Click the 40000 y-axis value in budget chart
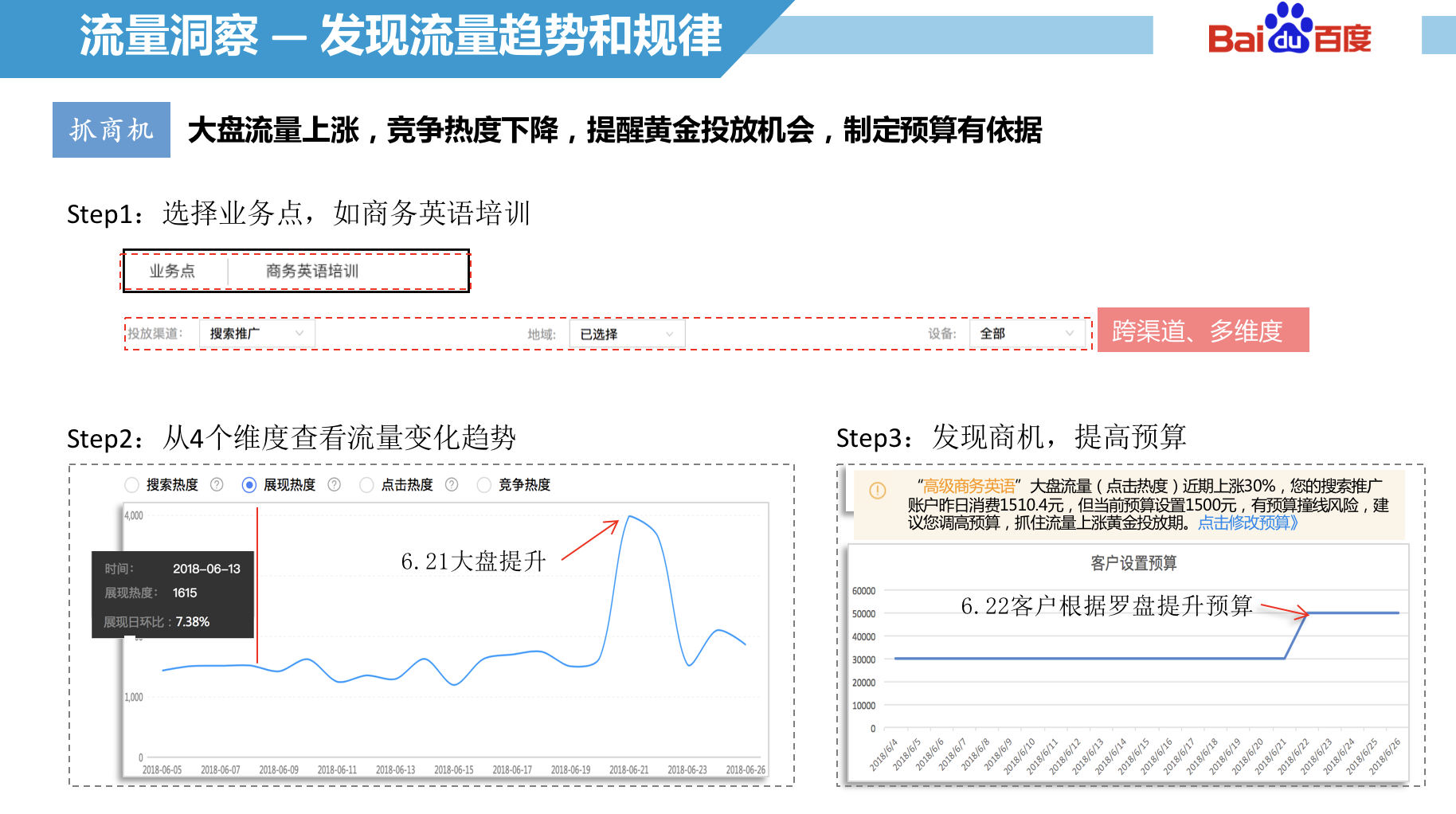1456x814 pixels. [x=863, y=637]
